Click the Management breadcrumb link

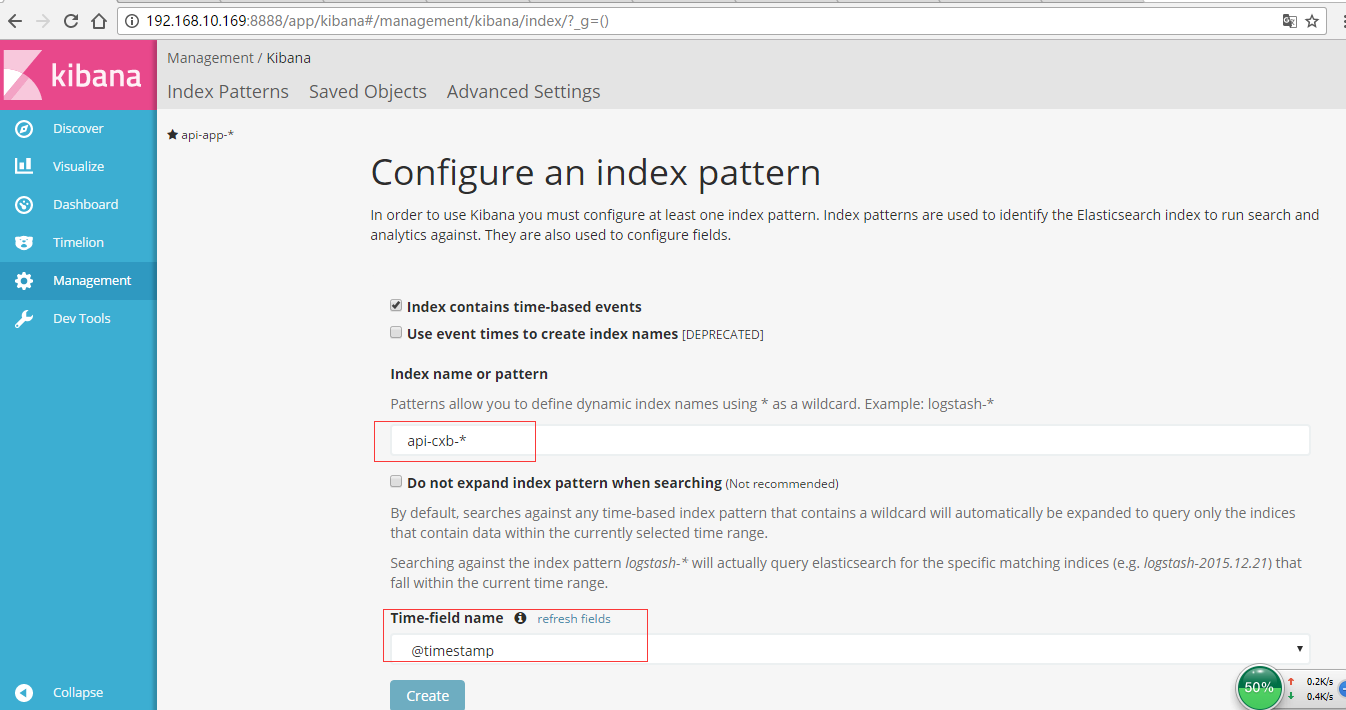point(210,58)
